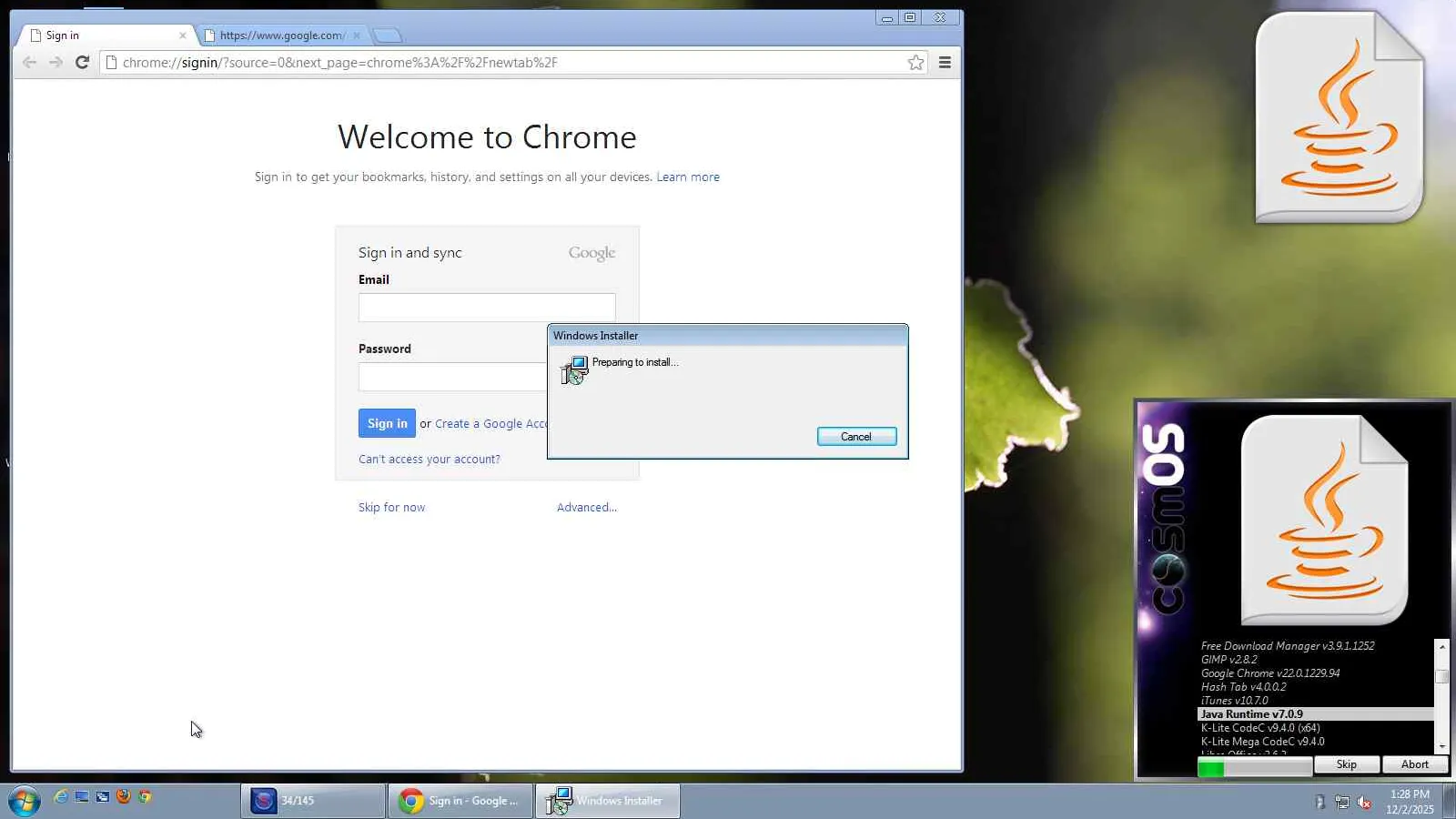Click the muted volume tray icon
Image resolution: width=1456 pixels, height=819 pixels.
[x=1364, y=802]
